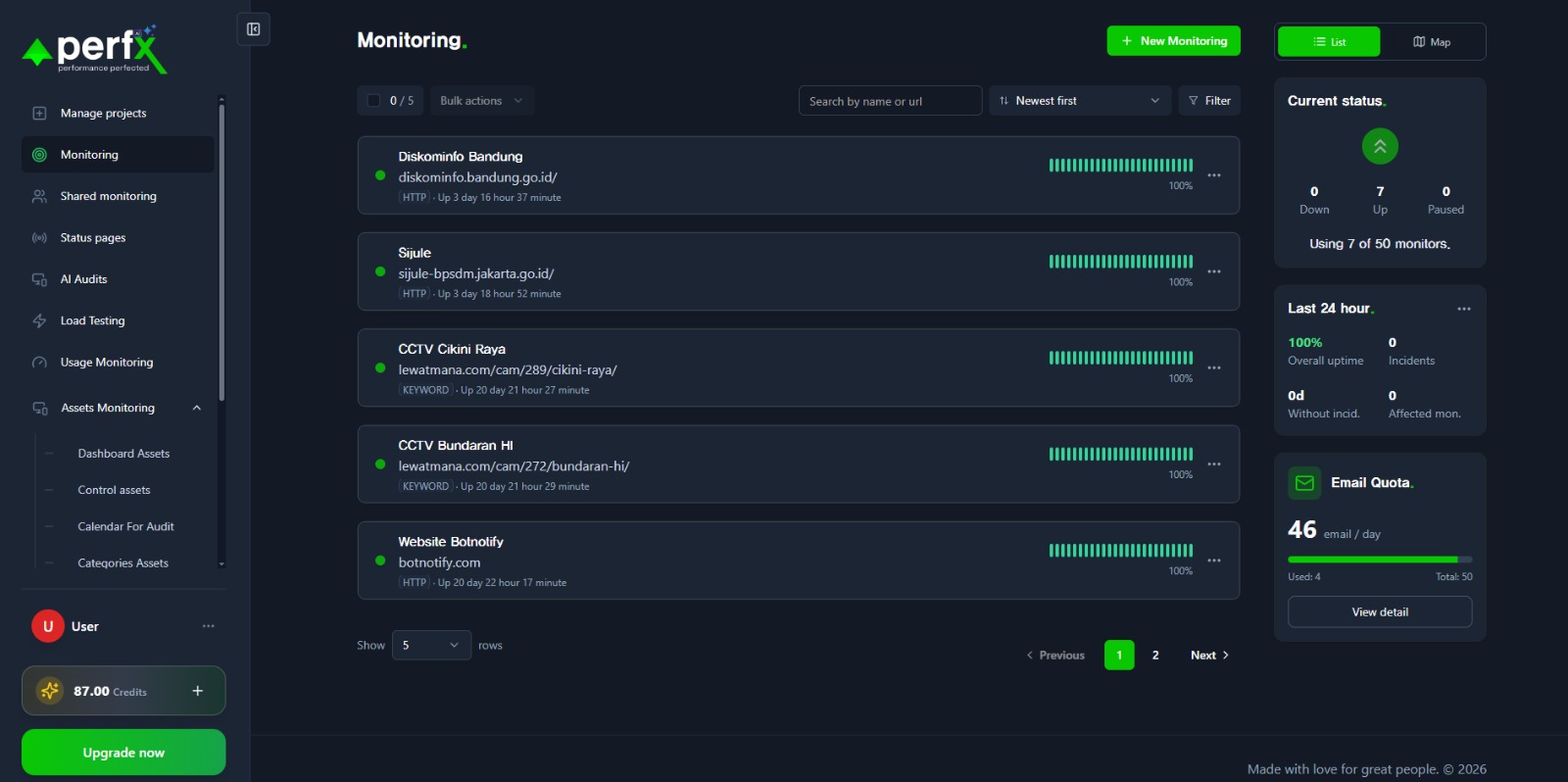Click the perfx logo
Screen dimensions: 1568x782
pyautogui.click(x=94, y=50)
